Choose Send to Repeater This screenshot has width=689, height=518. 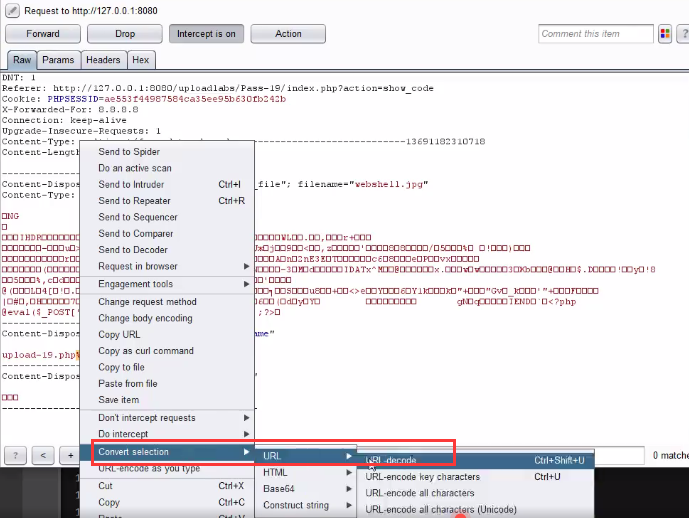point(134,201)
